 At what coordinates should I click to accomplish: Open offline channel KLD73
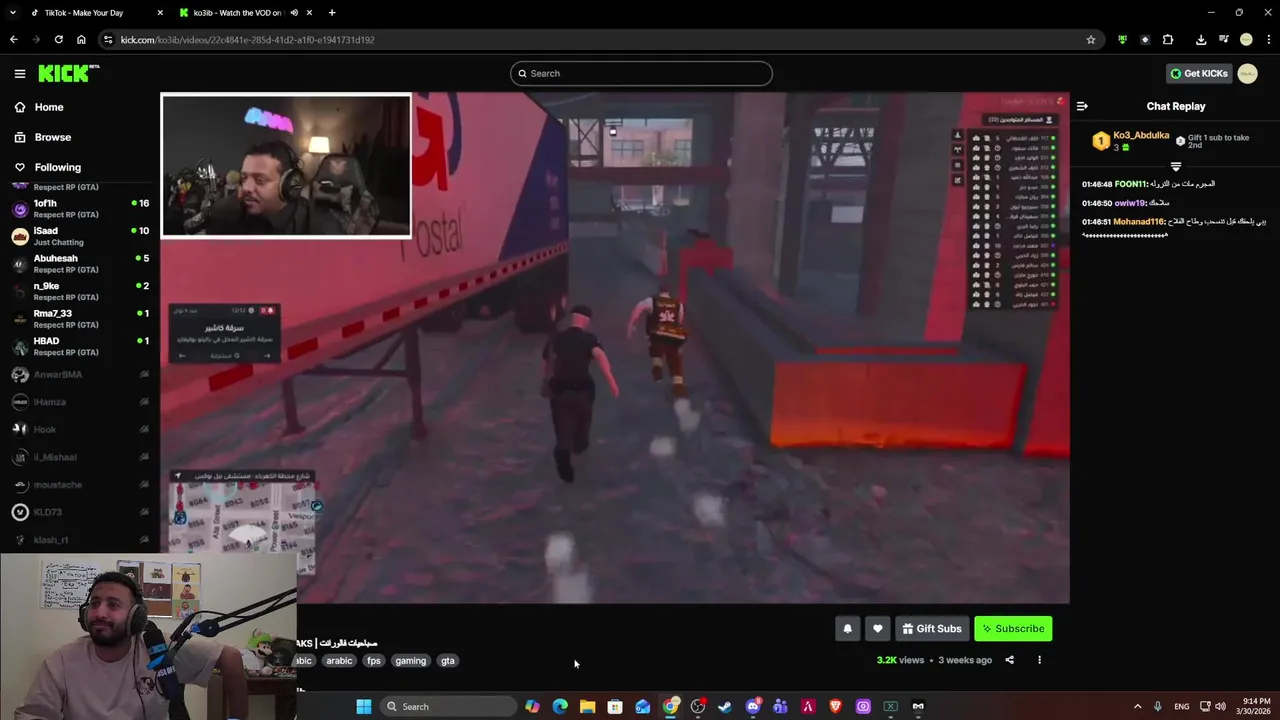coord(80,512)
